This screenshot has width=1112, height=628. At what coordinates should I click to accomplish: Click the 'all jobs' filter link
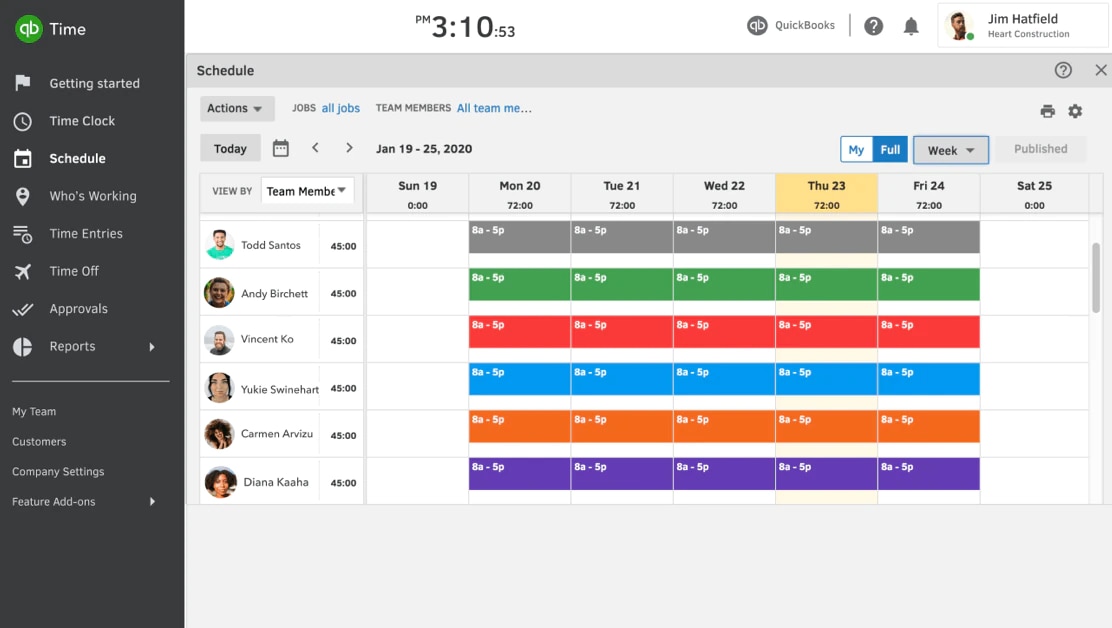pyautogui.click(x=340, y=108)
